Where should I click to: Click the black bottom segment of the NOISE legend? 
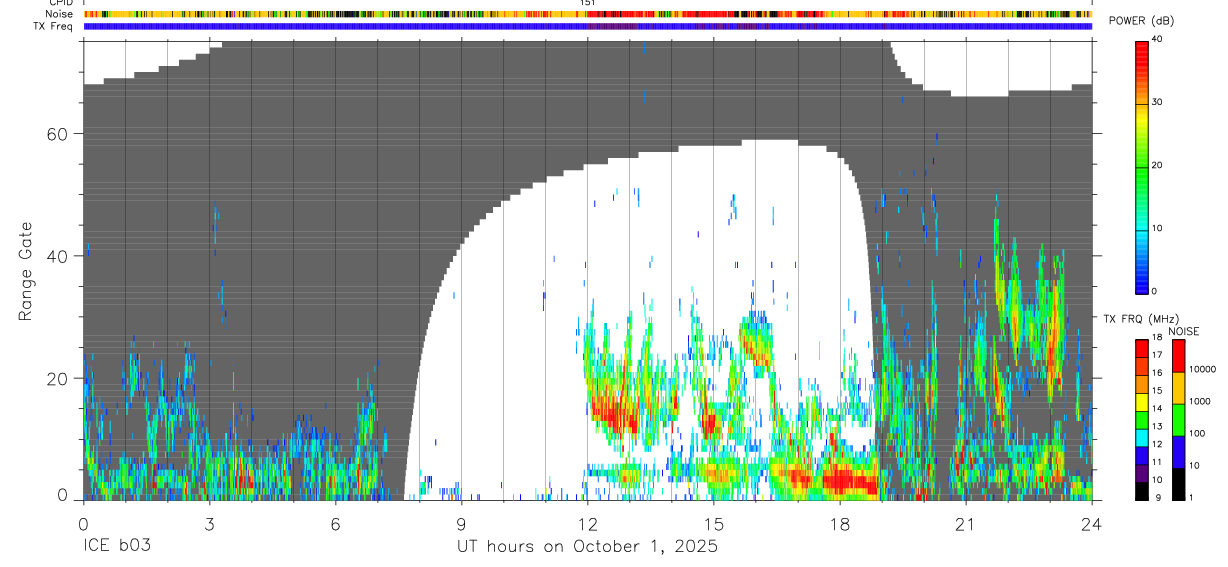click(1178, 483)
